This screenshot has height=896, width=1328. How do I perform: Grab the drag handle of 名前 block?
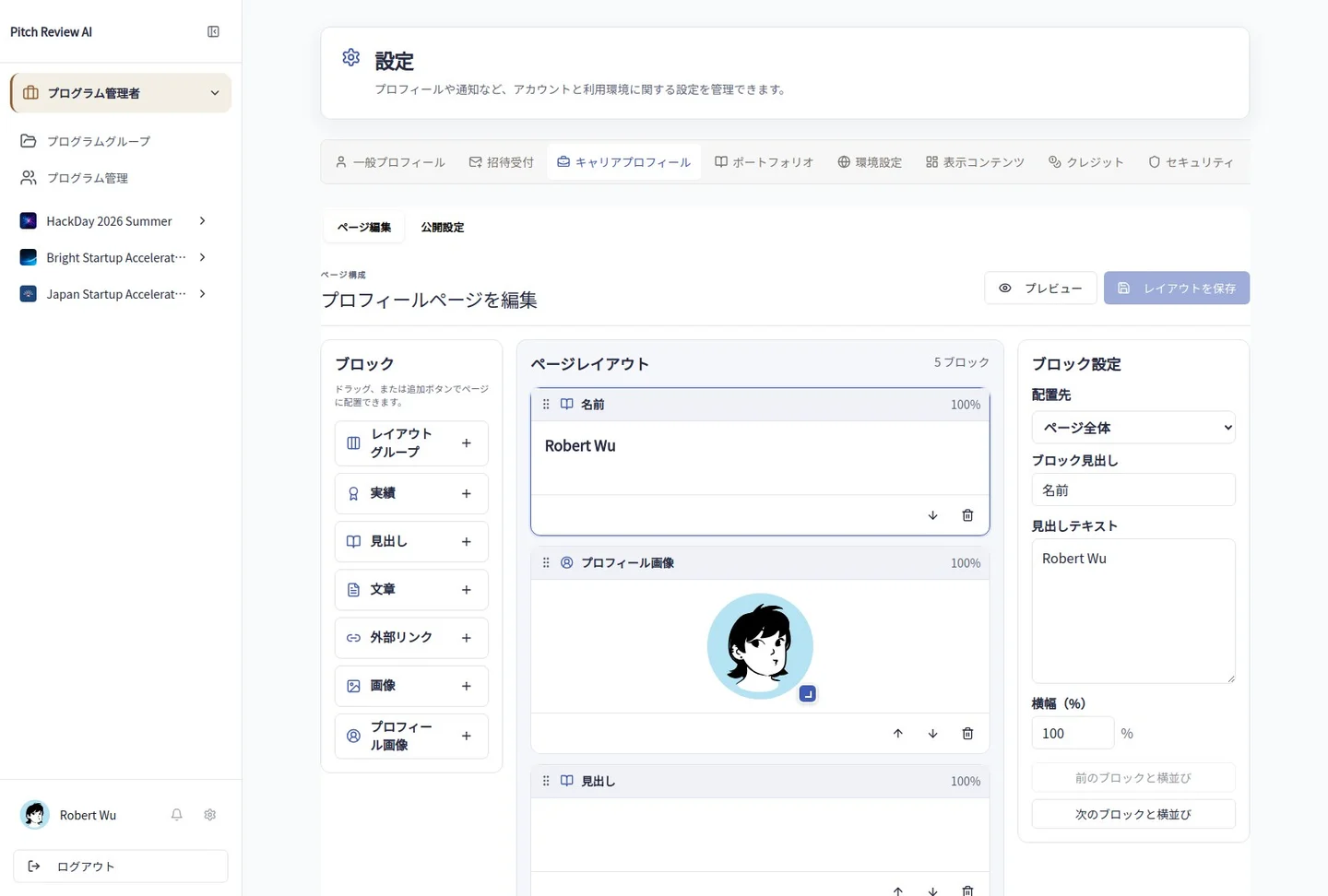click(x=546, y=405)
